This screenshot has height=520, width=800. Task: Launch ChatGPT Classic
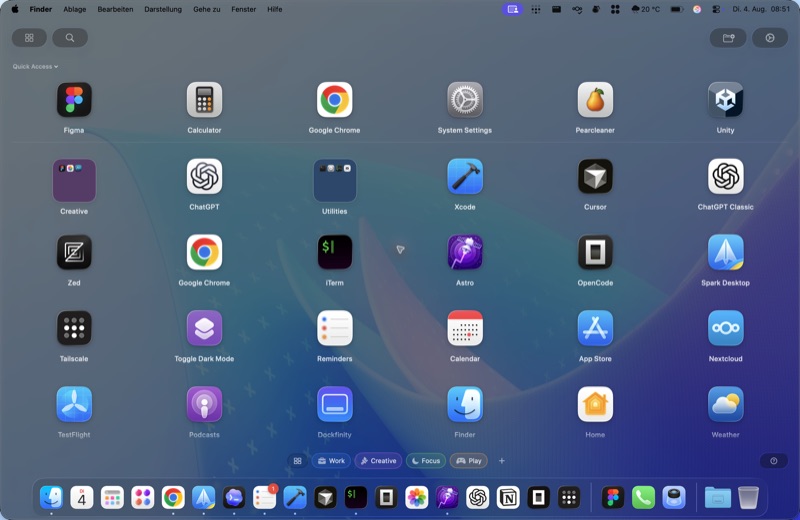coord(726,176)
